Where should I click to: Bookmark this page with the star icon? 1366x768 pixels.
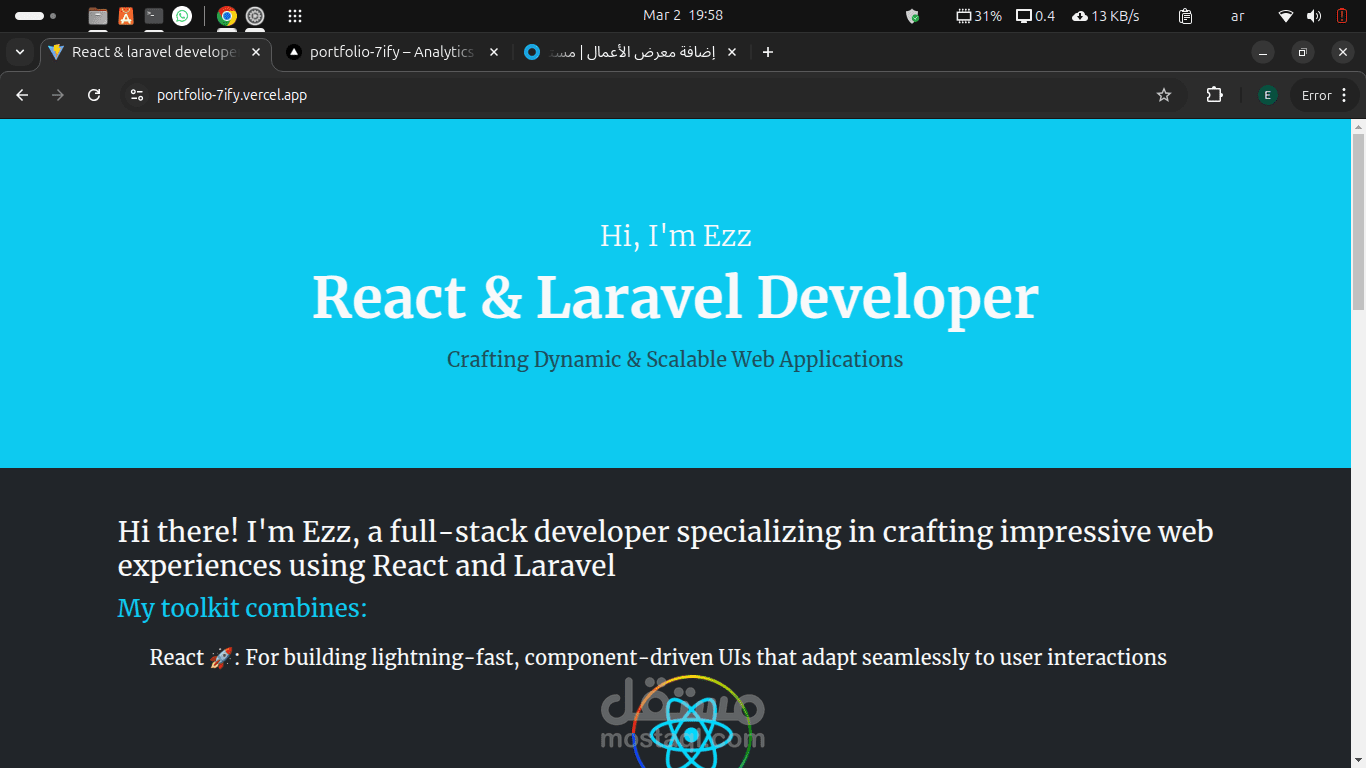pos(1164,95)
